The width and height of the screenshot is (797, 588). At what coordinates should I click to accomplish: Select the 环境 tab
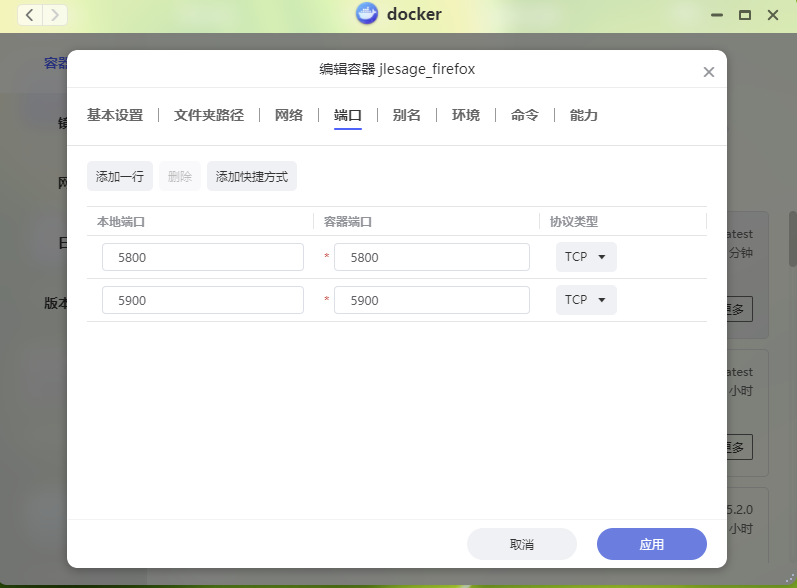(x=466, y=115)
